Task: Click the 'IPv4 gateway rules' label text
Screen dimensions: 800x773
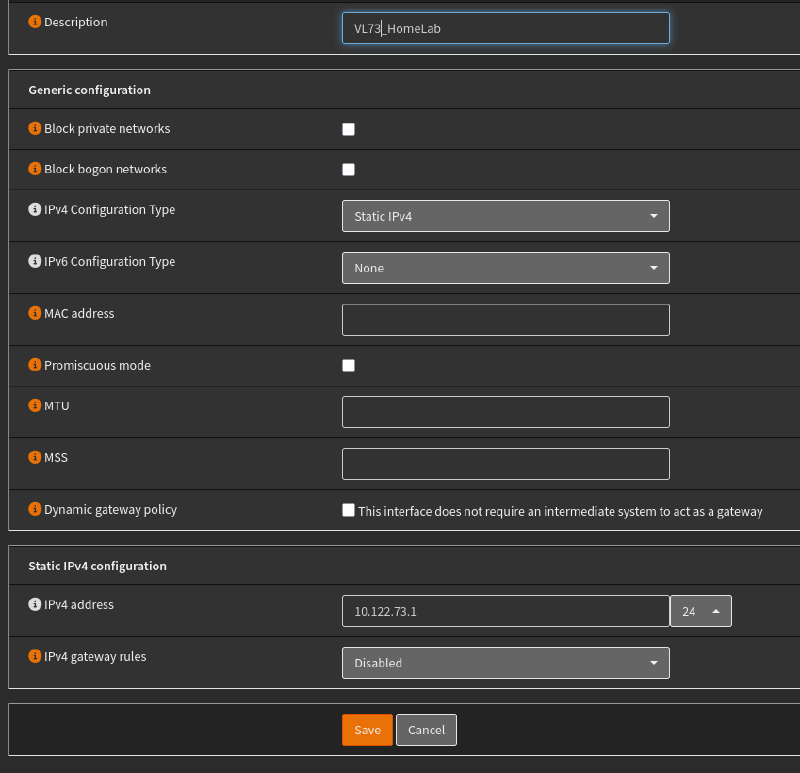Action: point(95,657)
